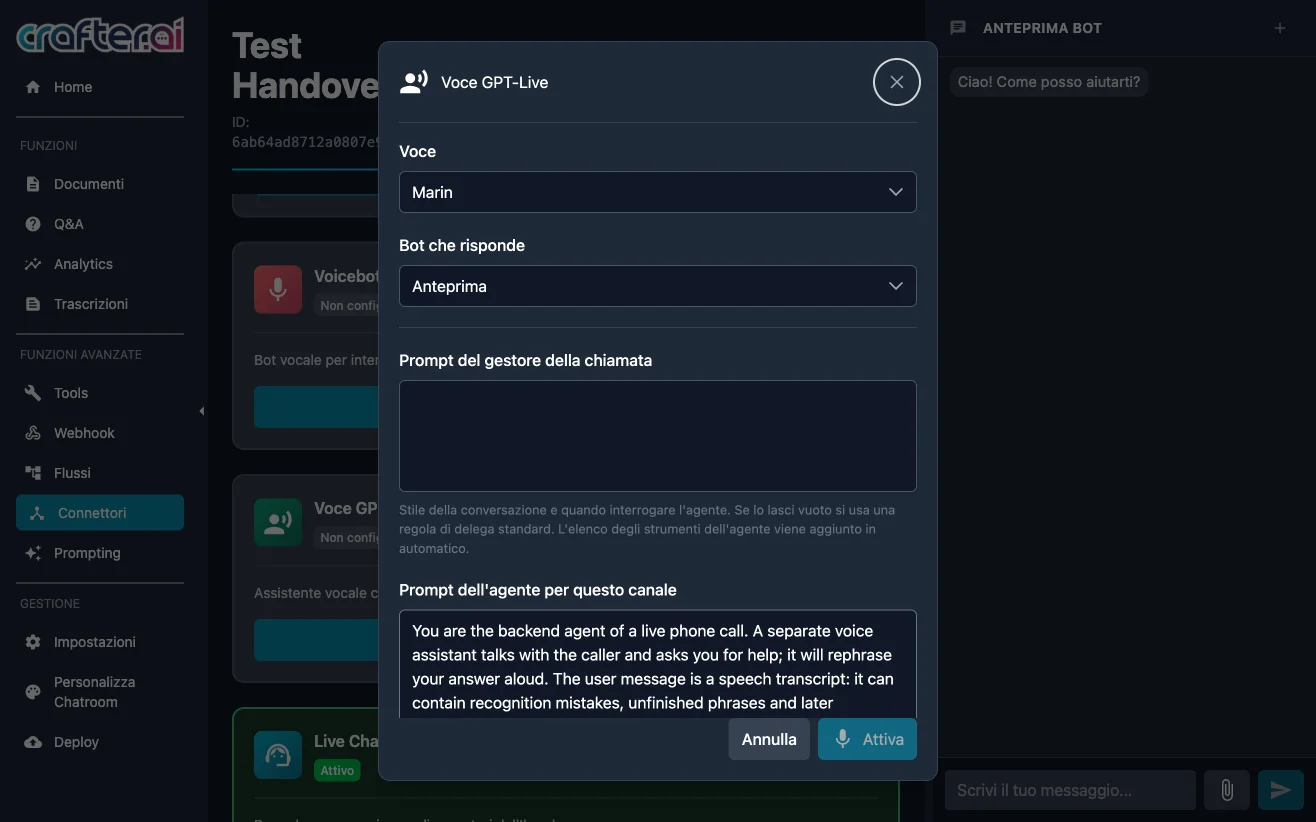Click the Prompt dell'agente per questo canale textarea
This screenshot has height=822, width=1316.
point(658,663)
